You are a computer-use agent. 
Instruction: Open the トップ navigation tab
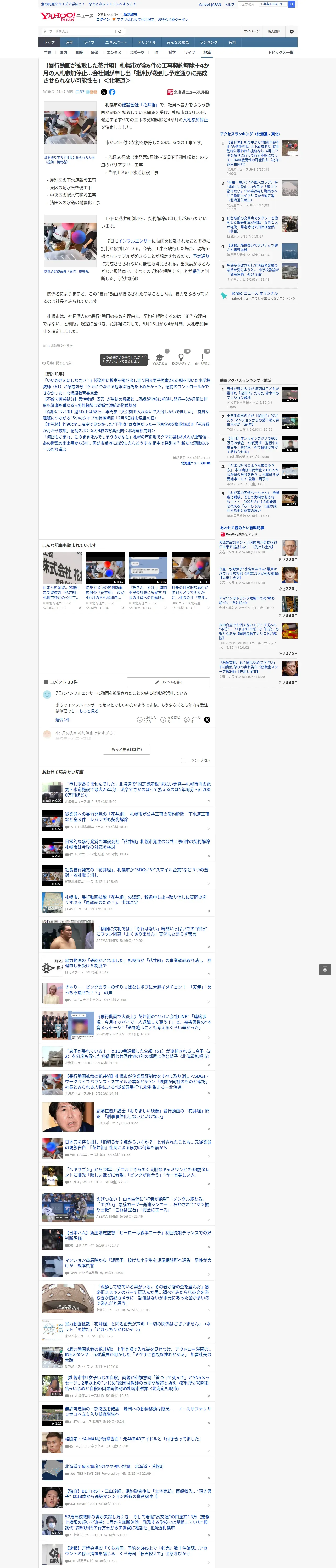tap(49, 43)
